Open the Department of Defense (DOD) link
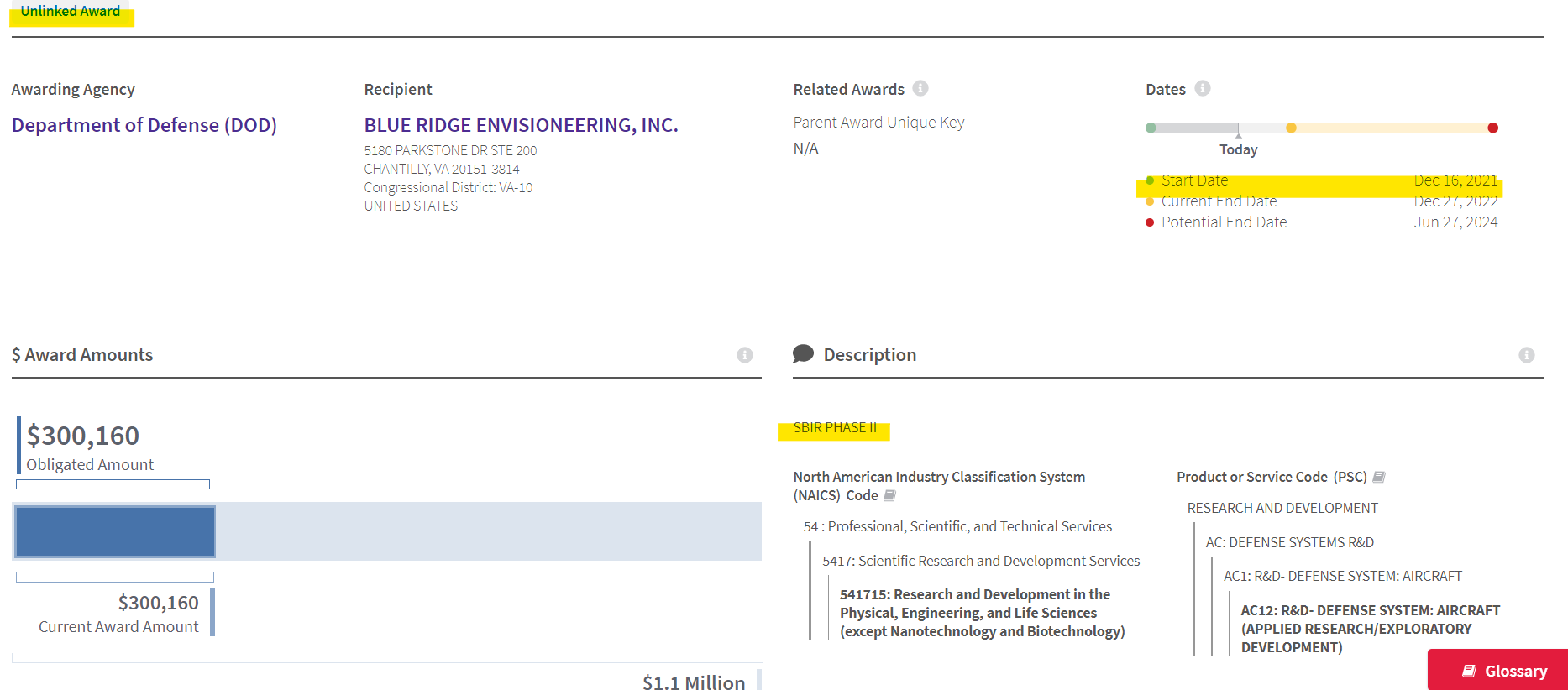Viewport: 1568px width, 690px height. click(144, 125)
